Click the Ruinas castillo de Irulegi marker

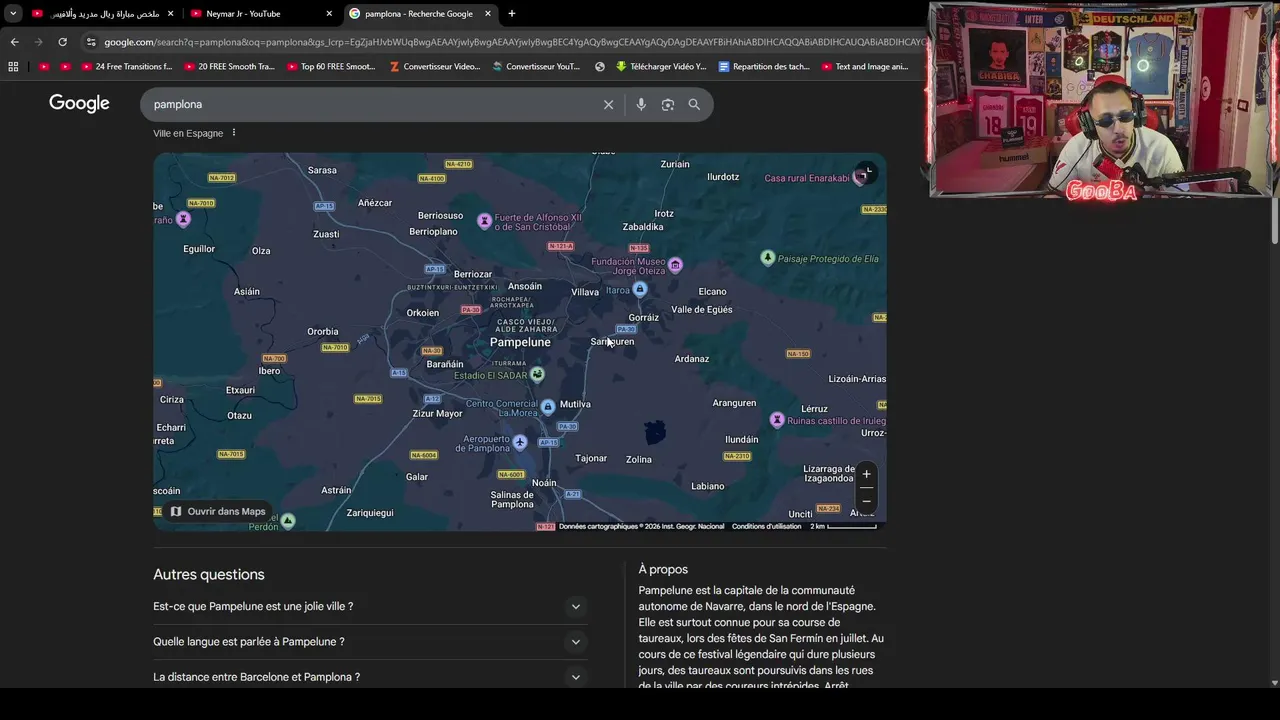coord(776,419)
